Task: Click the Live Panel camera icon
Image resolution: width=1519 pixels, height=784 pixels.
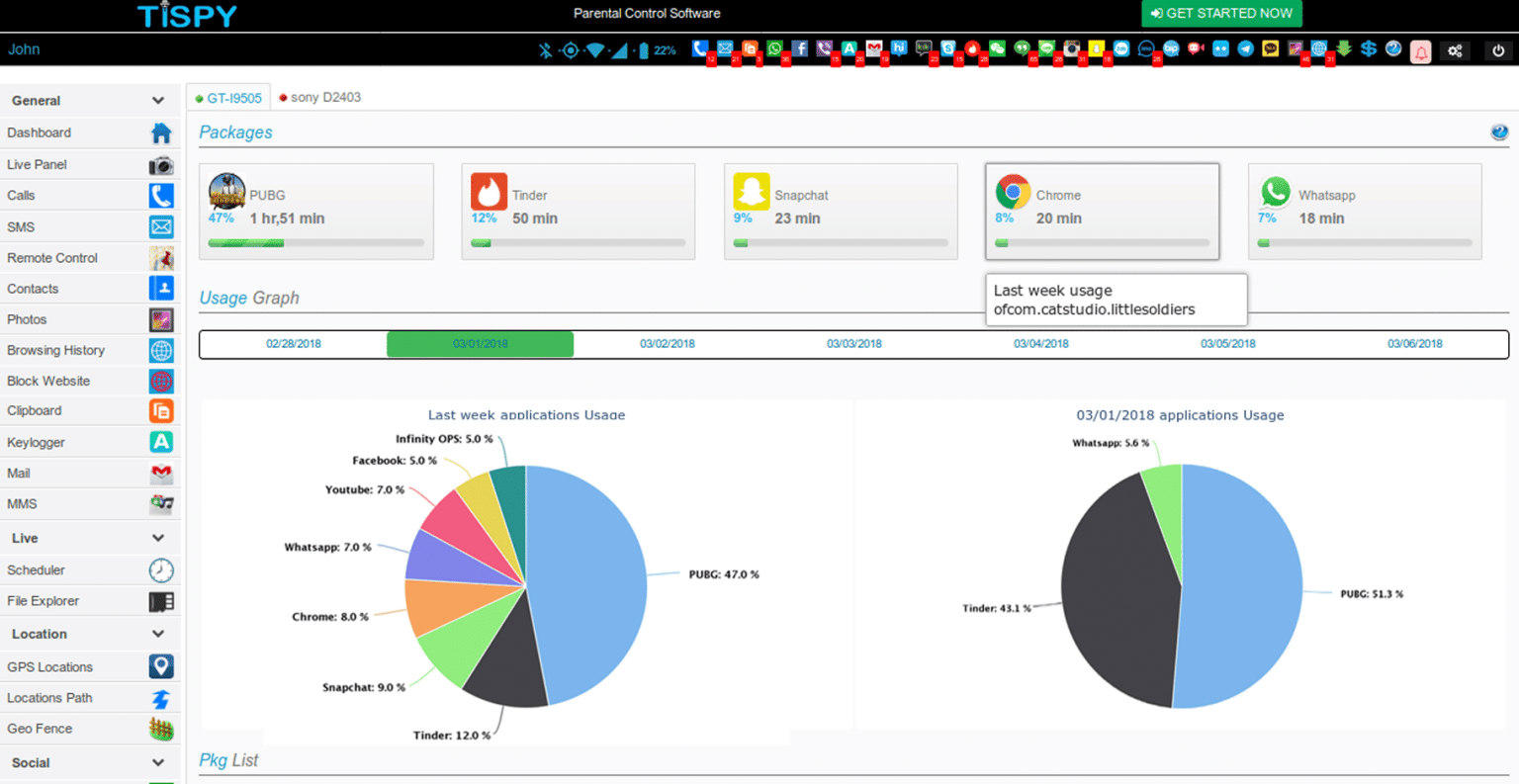Action: pos(161,165)
